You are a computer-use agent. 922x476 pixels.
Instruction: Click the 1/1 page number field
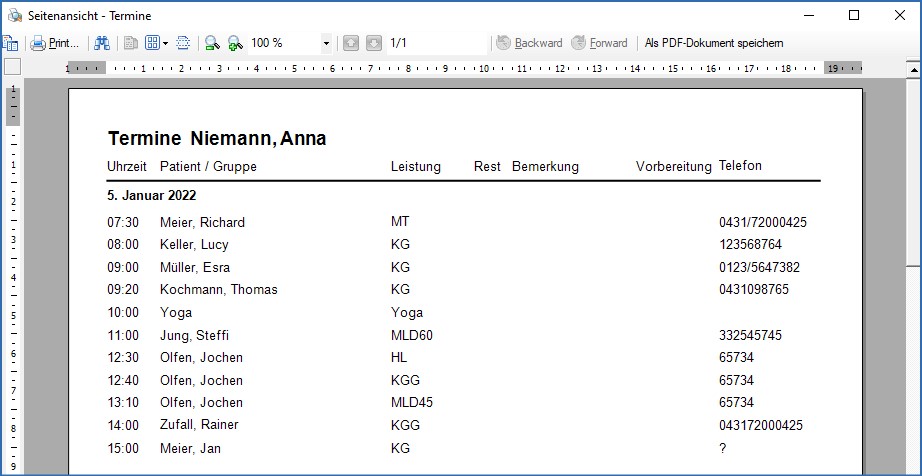pos(437,43)
